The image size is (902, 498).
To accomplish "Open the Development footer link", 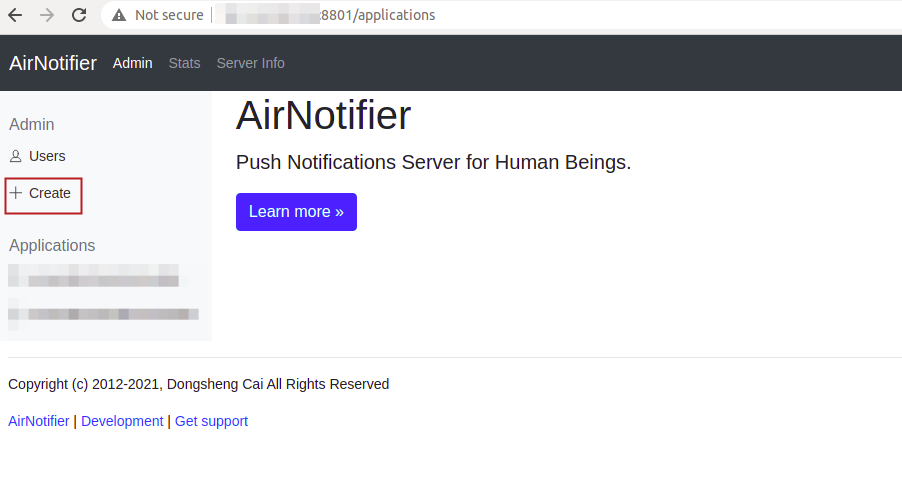I will click(x=122, y=421).
